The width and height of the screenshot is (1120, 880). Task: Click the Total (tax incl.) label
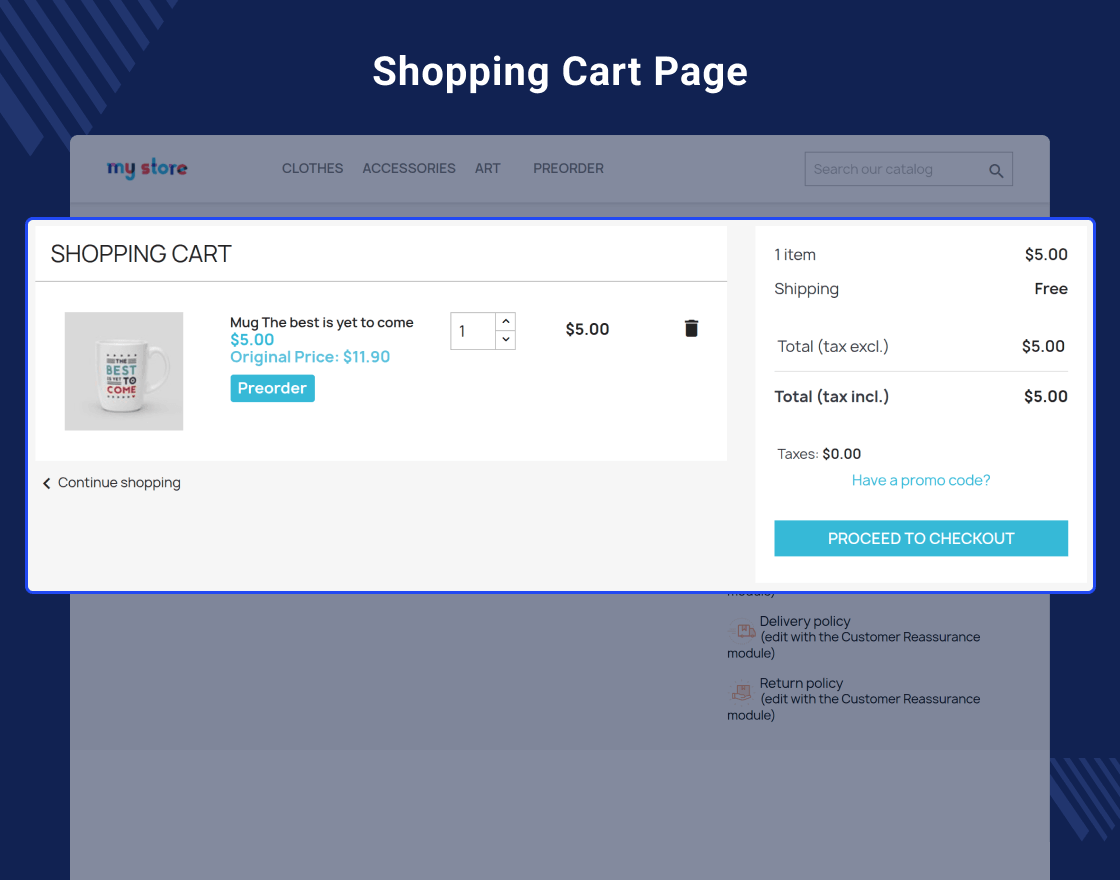[x=831, y=396]
